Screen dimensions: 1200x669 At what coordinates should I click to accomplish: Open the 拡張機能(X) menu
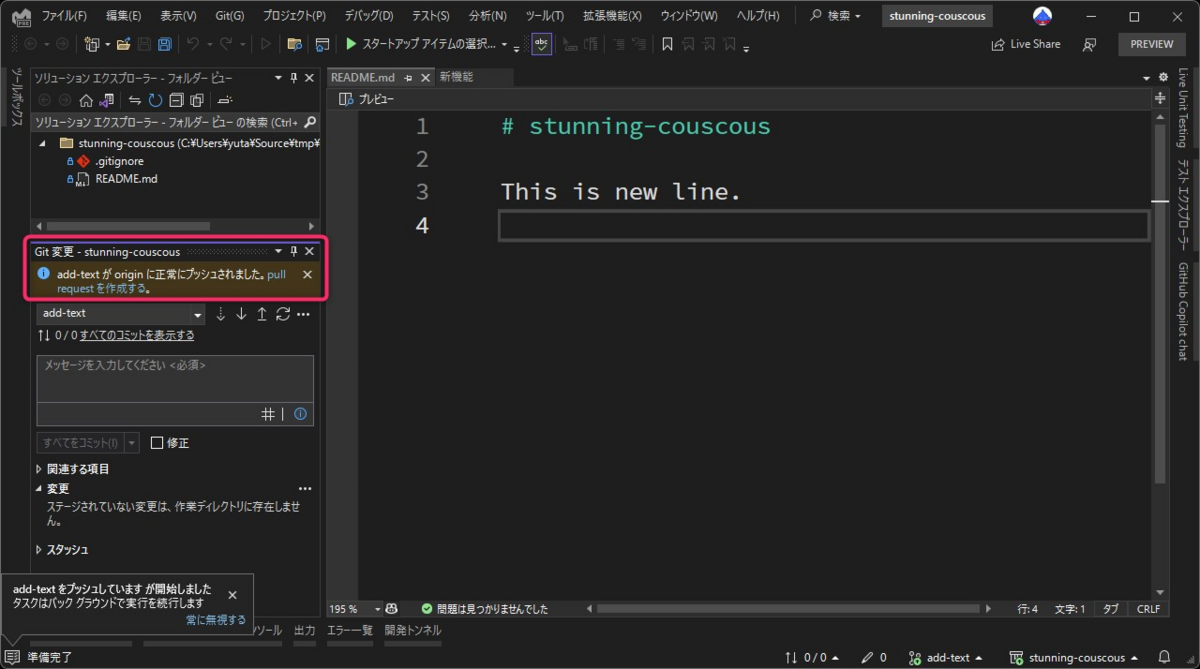(x=612, y=16)
